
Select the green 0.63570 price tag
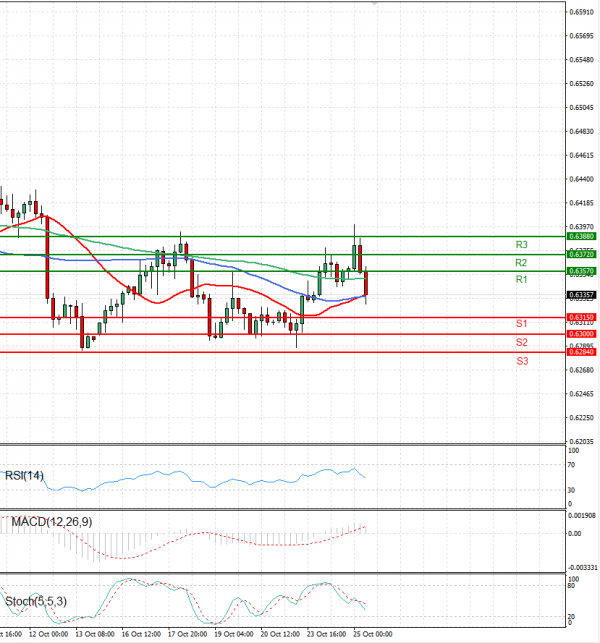click(582, 271)
